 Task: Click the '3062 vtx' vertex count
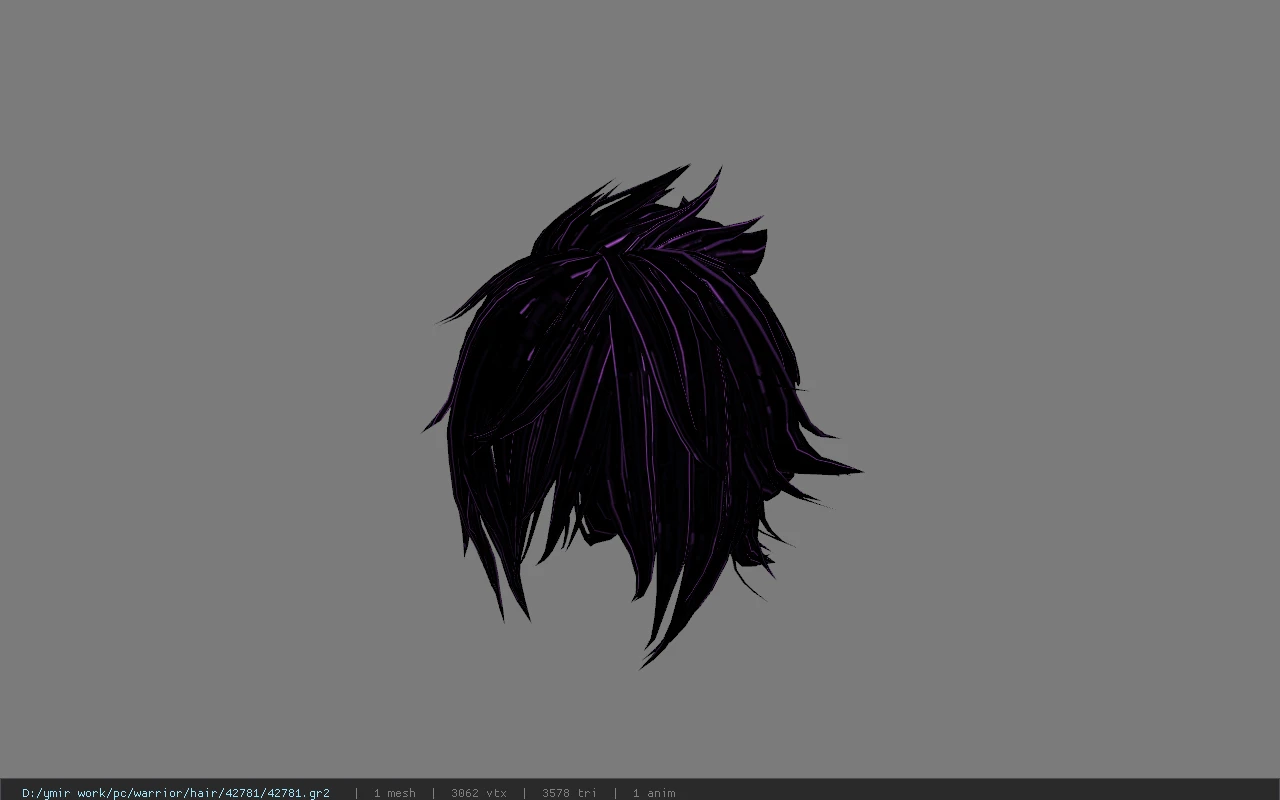tap(478, 793)
